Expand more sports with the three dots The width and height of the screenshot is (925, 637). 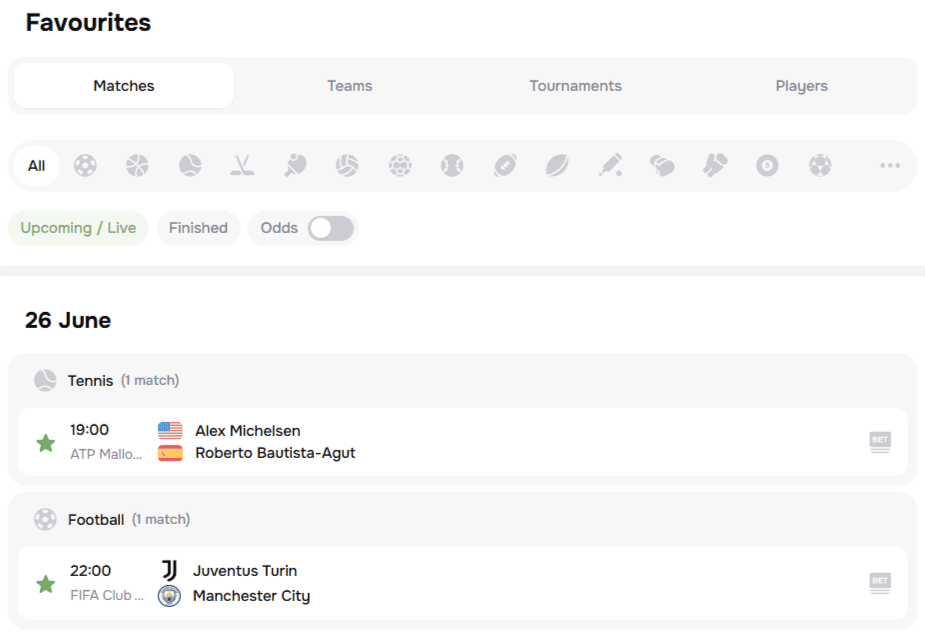890,166
